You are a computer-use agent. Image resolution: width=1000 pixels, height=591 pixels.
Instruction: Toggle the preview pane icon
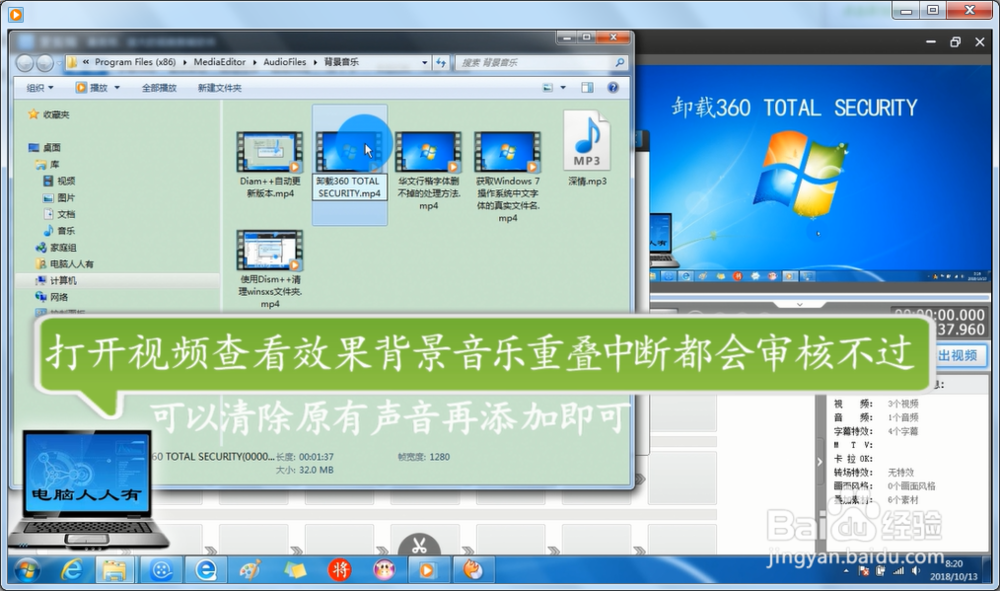click(x=587, y=88)
